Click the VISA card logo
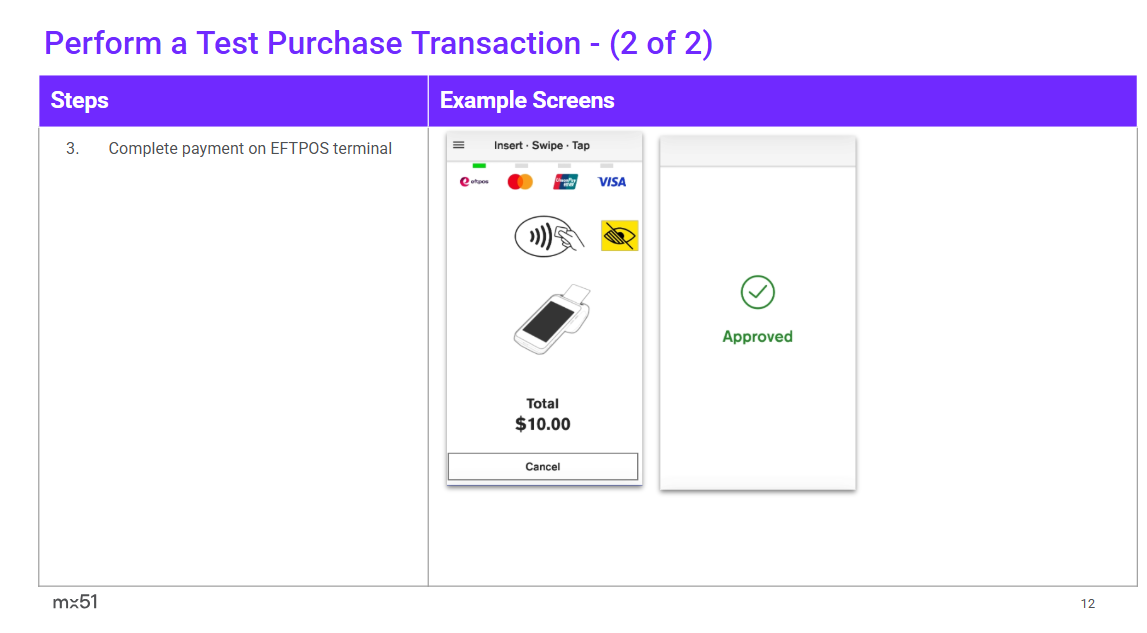The image size is (1147, 633). point(612,182)
